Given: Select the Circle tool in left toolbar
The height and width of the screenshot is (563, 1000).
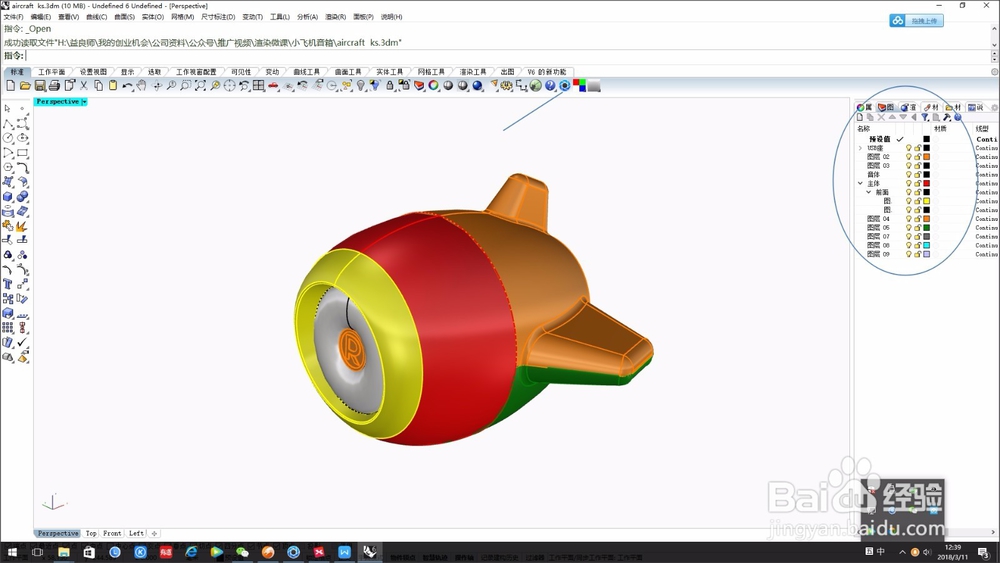Looking at the screenshot, I should pos(8,138).
